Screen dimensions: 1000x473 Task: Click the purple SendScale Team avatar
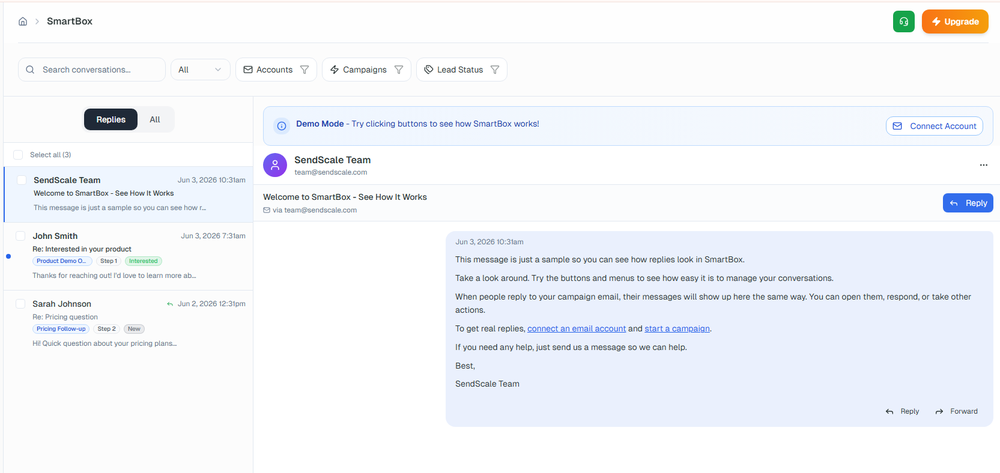click(x=275, y=165)
